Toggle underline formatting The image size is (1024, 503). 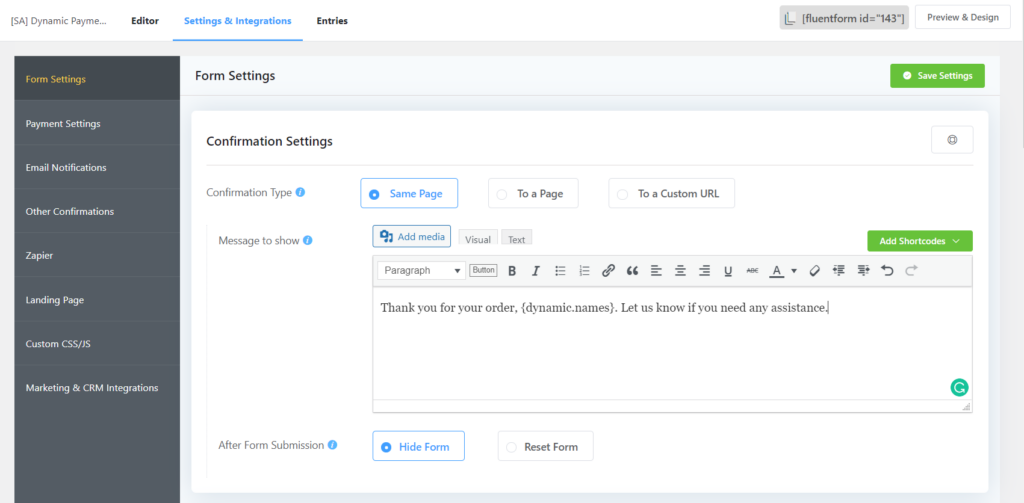click(x=728, y=270)
